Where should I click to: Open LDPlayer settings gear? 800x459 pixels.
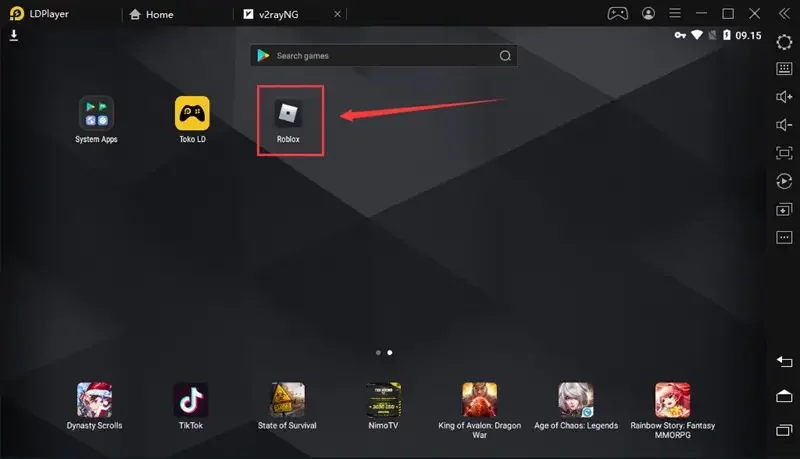point(784,42)
